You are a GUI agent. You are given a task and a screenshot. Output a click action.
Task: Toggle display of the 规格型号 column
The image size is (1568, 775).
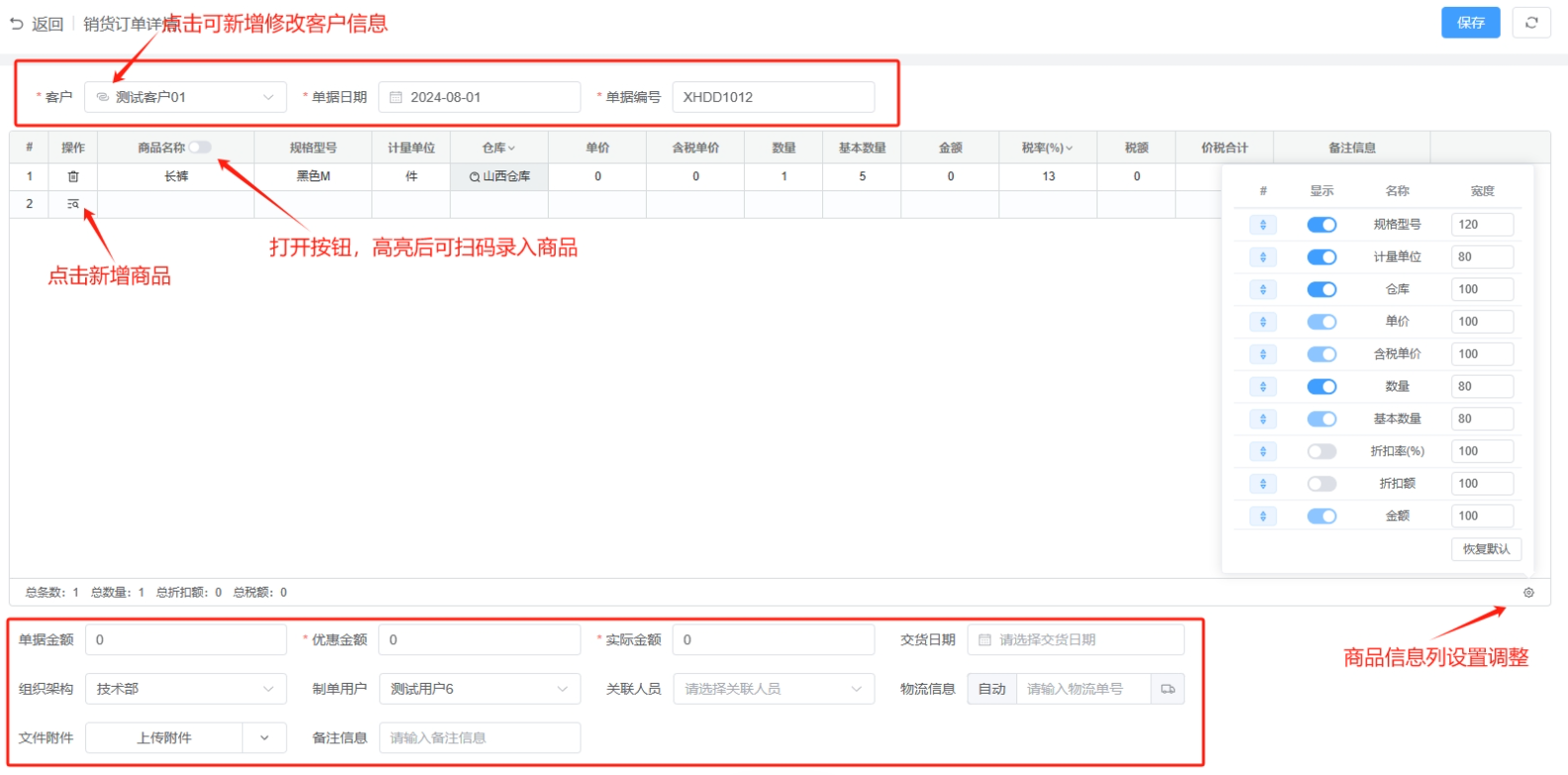(x=1321, y=225)
